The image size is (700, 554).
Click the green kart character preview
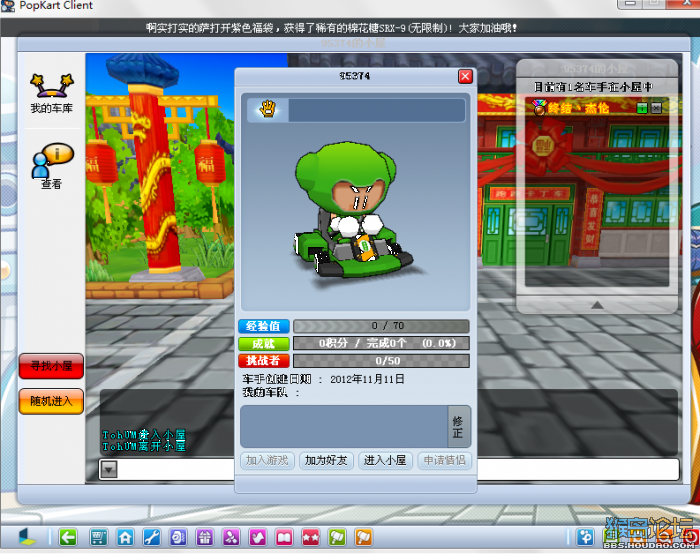click(355, 214)
